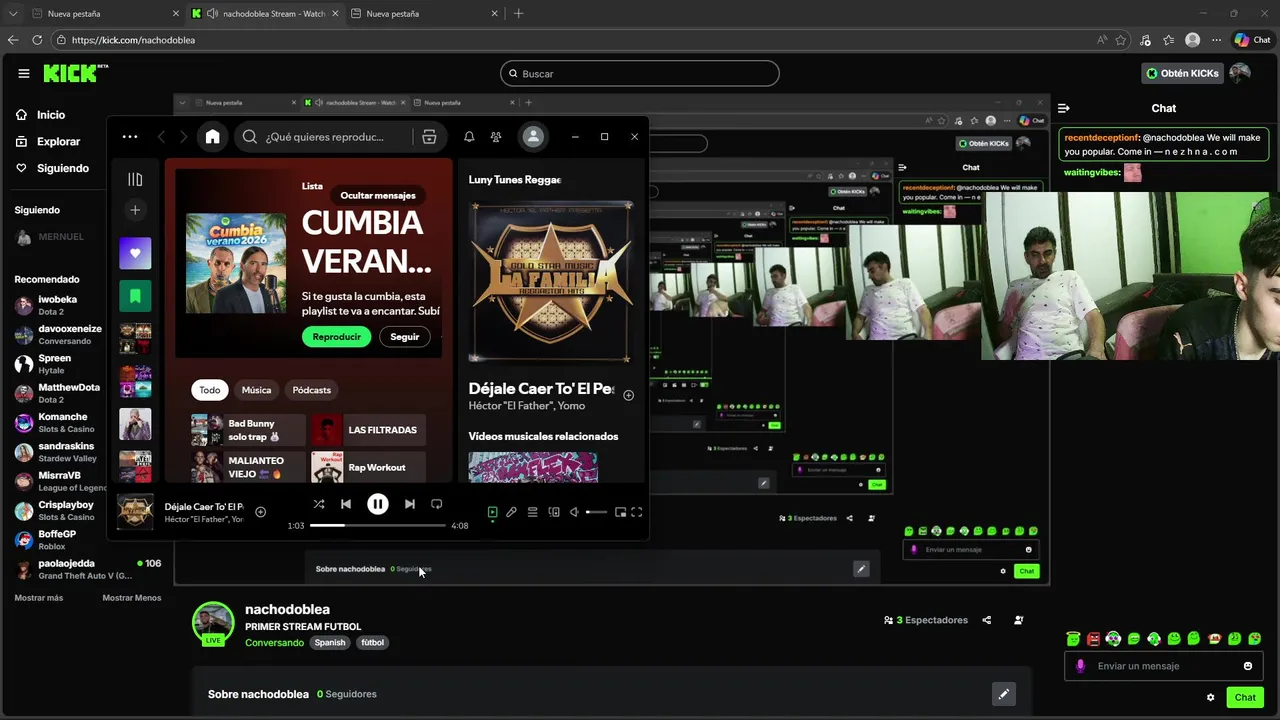Toggle repeat in Spotify player
Screen dimensions: 1280x720
tap(436, 504)
